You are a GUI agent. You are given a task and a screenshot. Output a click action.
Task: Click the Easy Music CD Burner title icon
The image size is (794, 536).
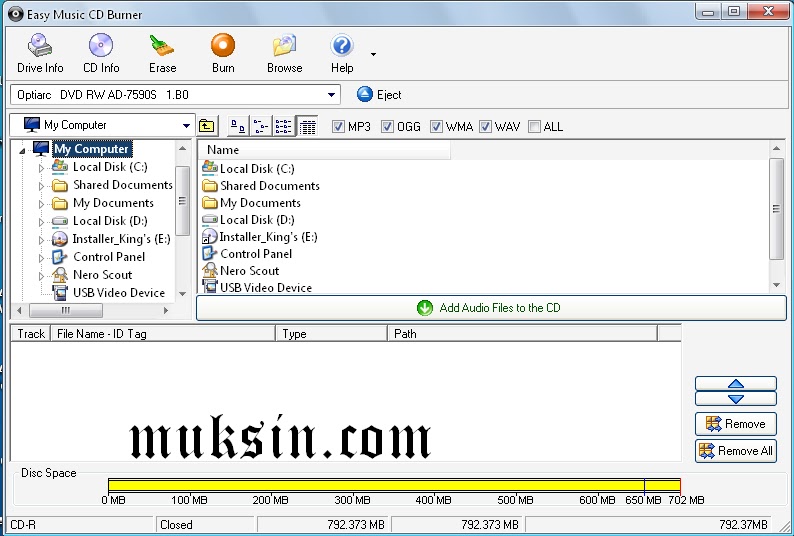(16, 14)
